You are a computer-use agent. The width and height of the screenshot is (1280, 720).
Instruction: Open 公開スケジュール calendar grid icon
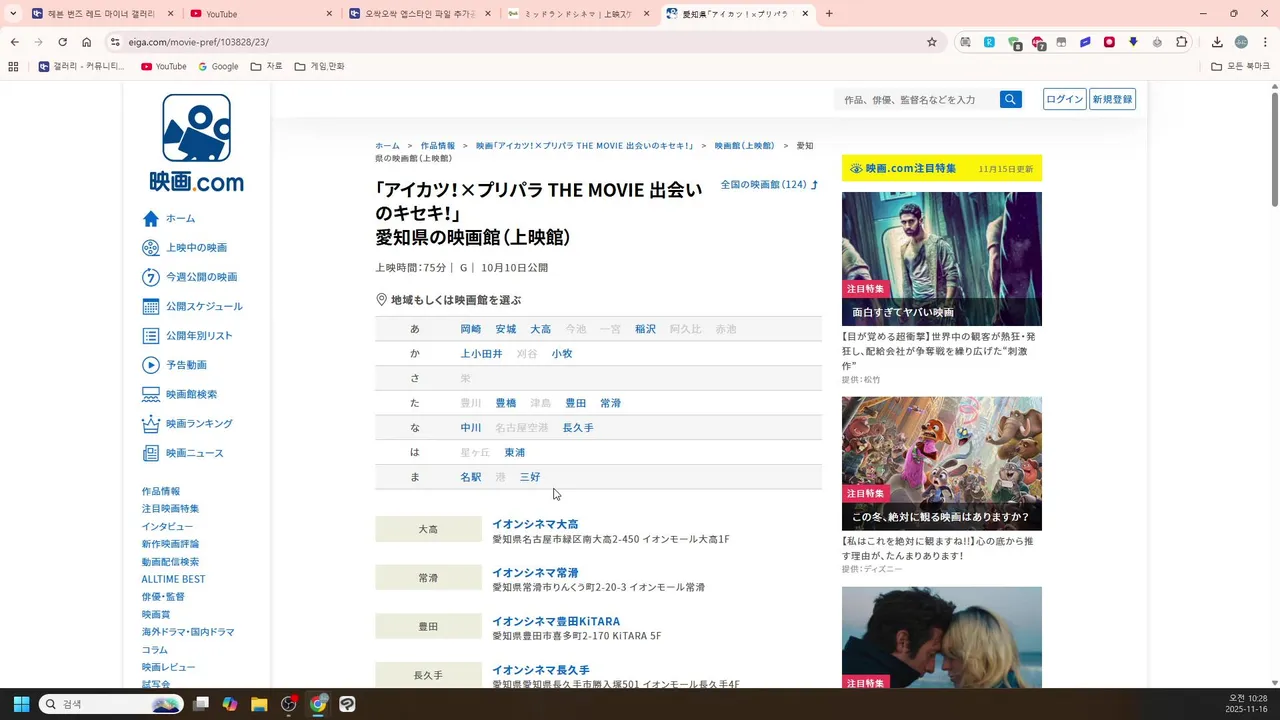[151, 306]
